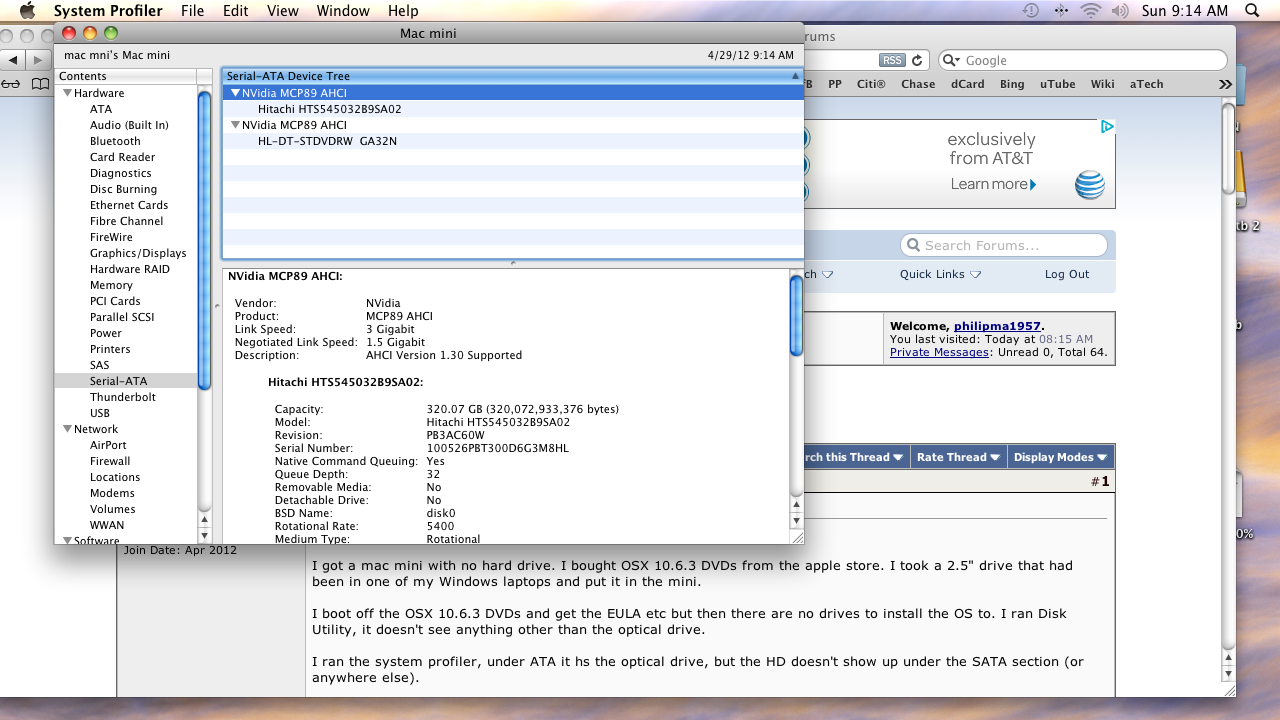Open Safari reading list glasses icon
This screenshot has width=1280, height=720.
11,84
